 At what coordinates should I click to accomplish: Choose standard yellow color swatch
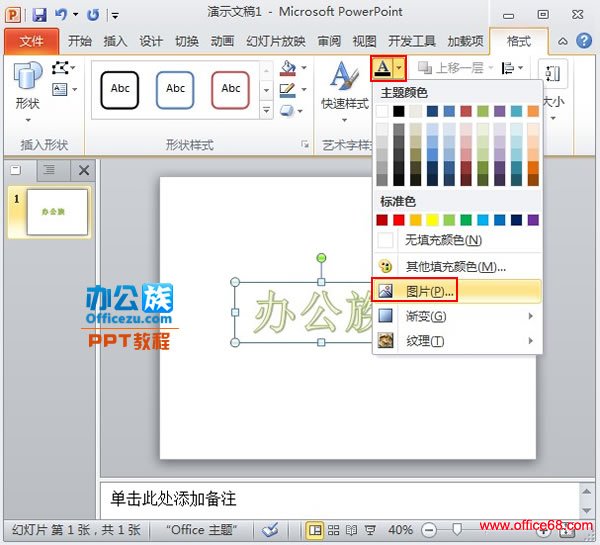coord(432,220)
